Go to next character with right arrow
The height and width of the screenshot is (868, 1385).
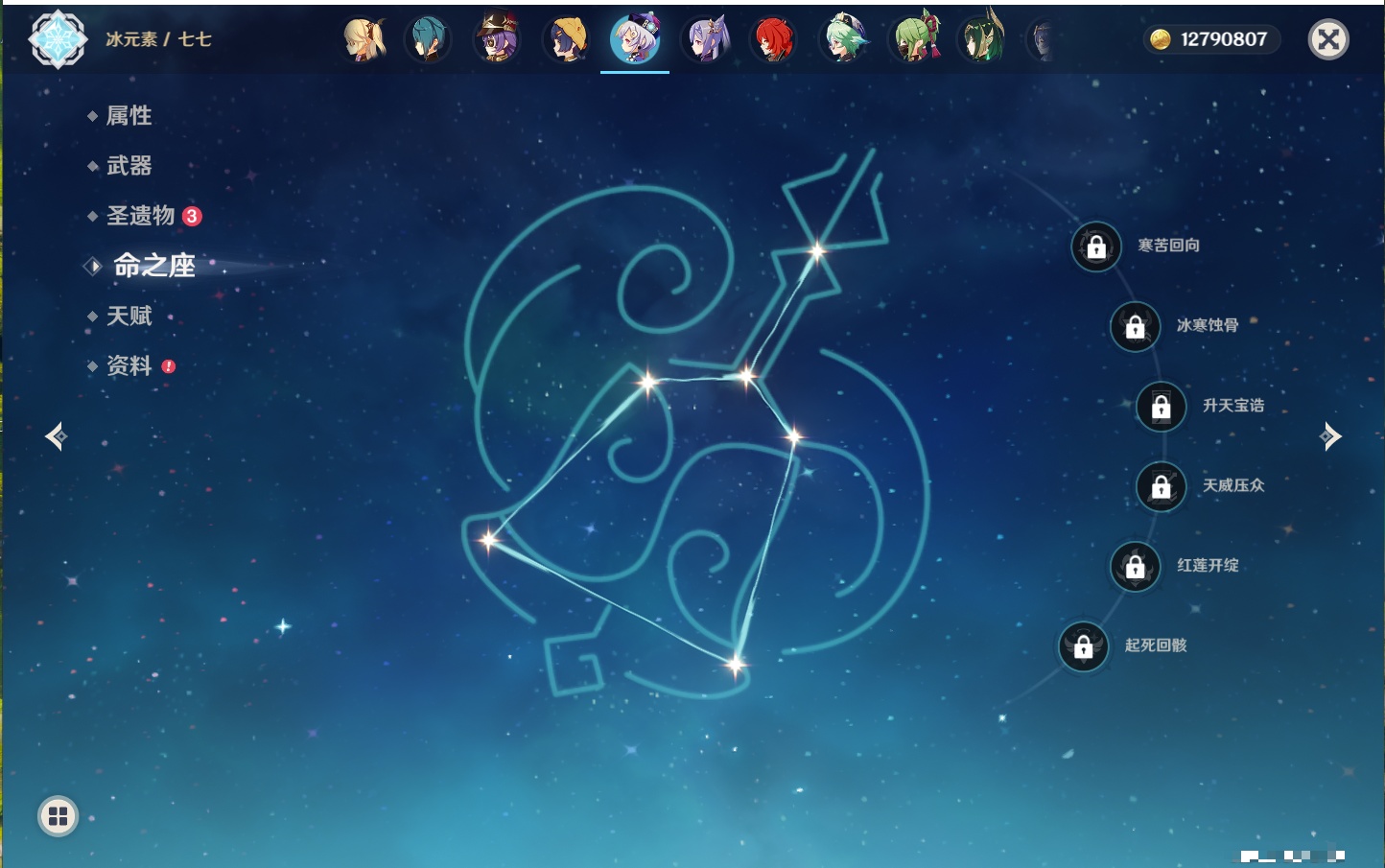tap(1329, 436)
